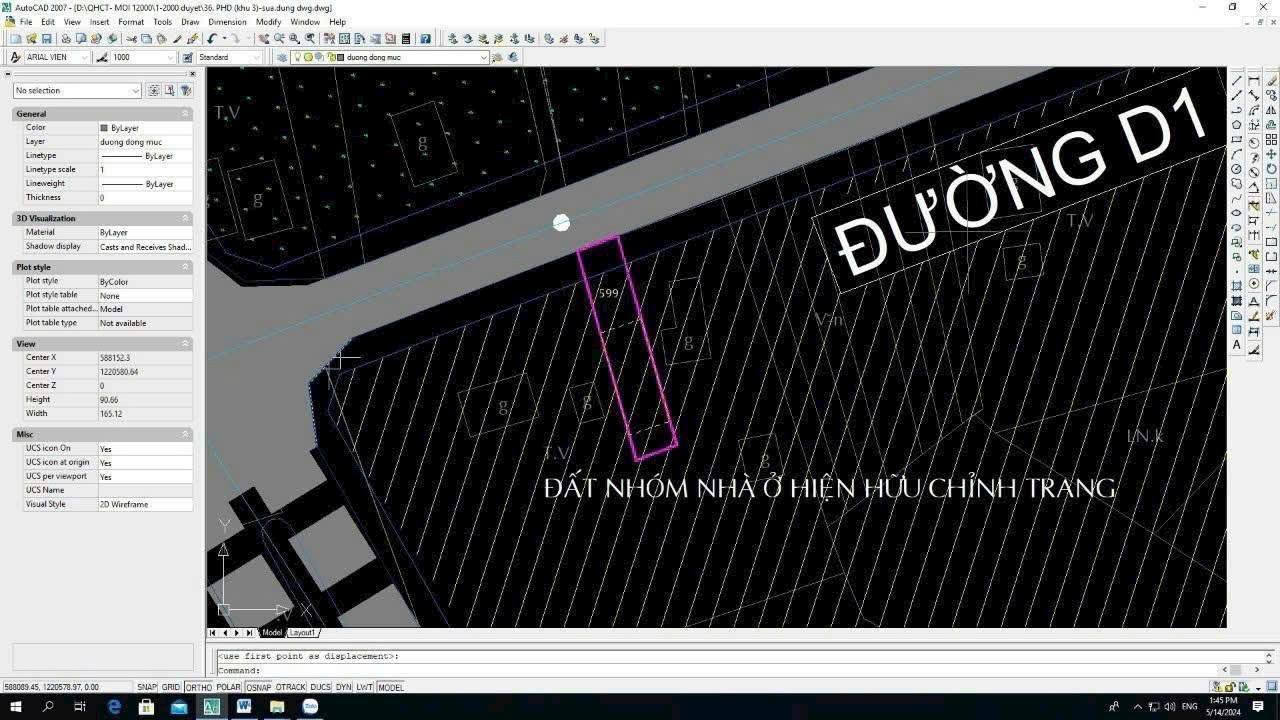Click the Save icon in the toolbar
The image size is (1280, 720).
[x=46, y=39]
